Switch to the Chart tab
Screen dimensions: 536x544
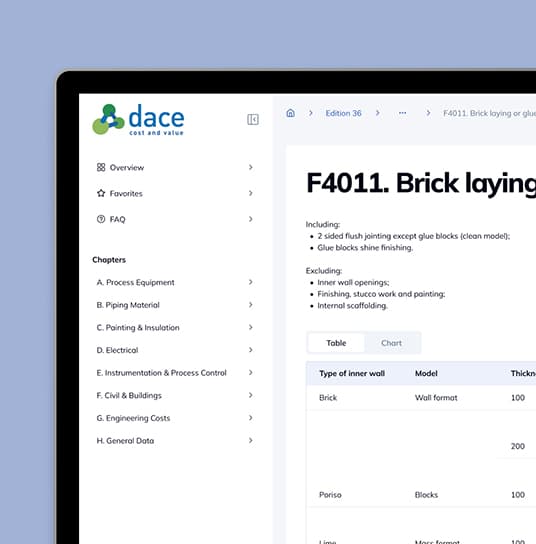click(x=391, y=343)
